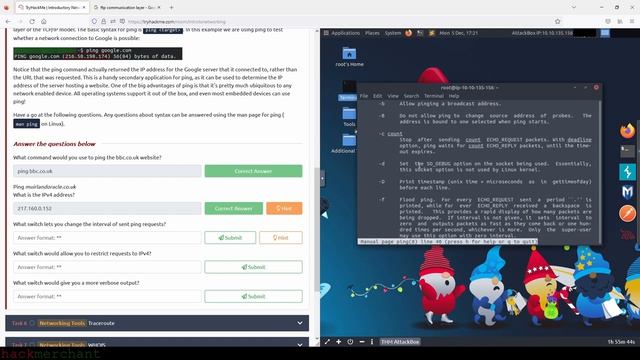The image size is (640, 360).
Task: Go back in Firefox browser
Action: point(8,22)
